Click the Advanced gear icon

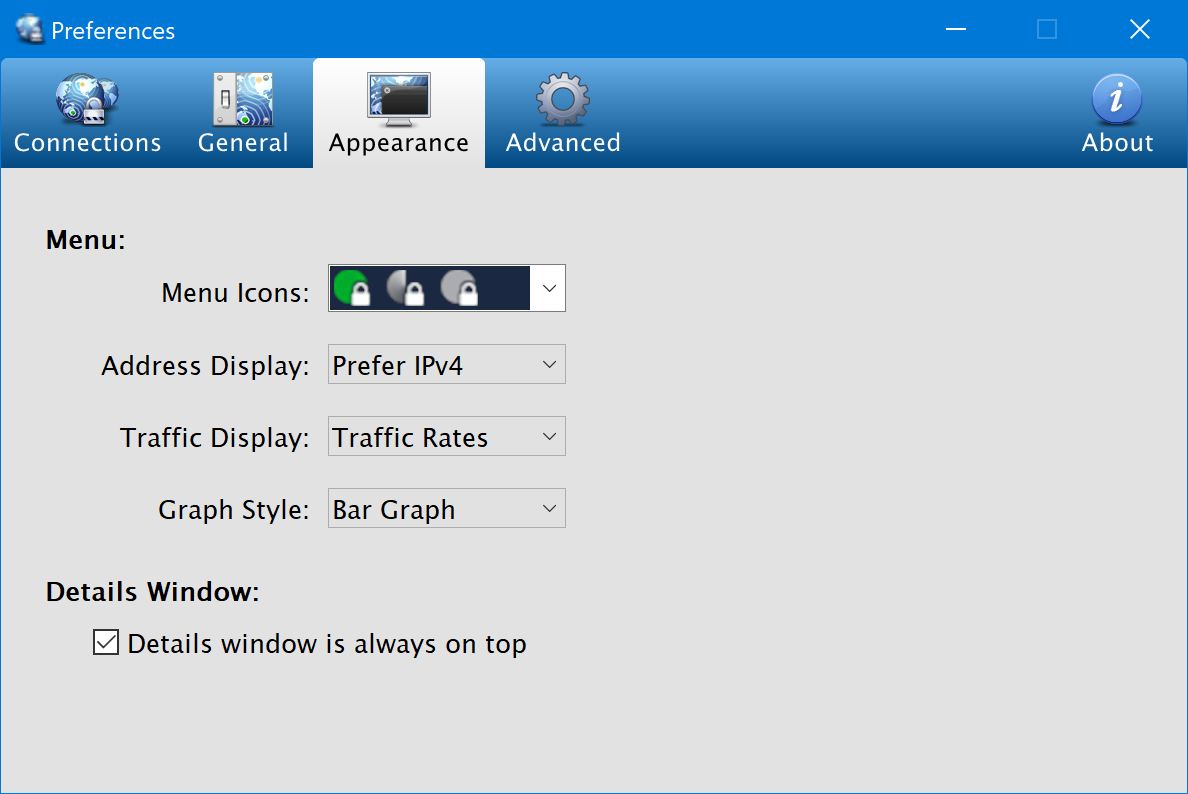click(x=563, y=100)
